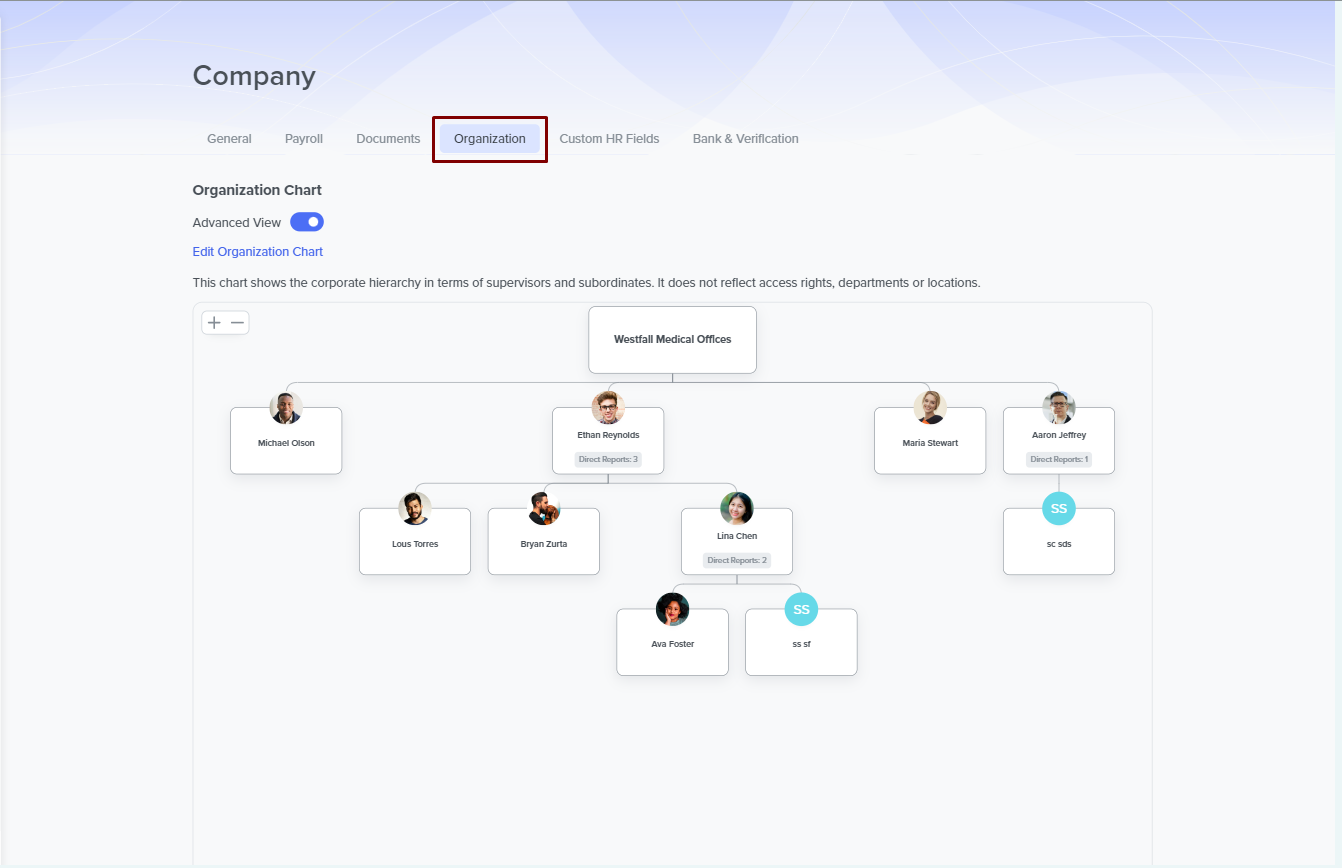This screenshot has height=868, width=1342.
Task: Select the Bryan Zurta card
Action: [x=544, y=546]
